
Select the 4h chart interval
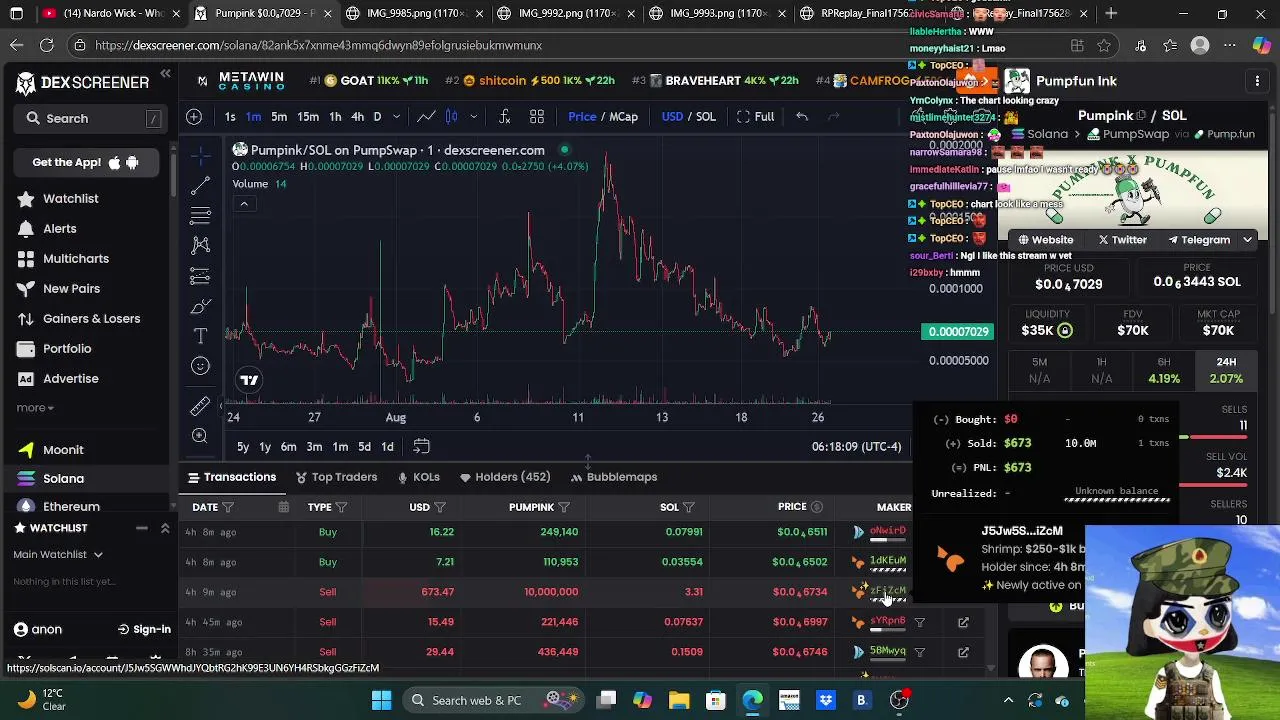(357, 117)
